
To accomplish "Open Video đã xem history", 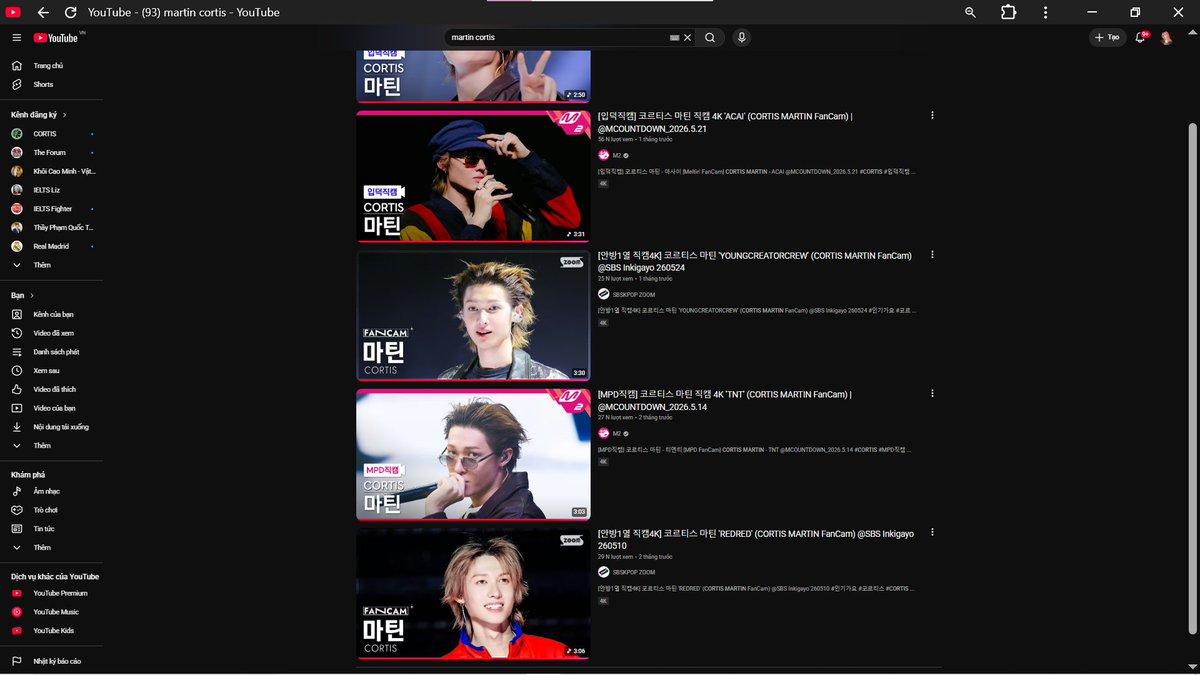I will [51, 333].
